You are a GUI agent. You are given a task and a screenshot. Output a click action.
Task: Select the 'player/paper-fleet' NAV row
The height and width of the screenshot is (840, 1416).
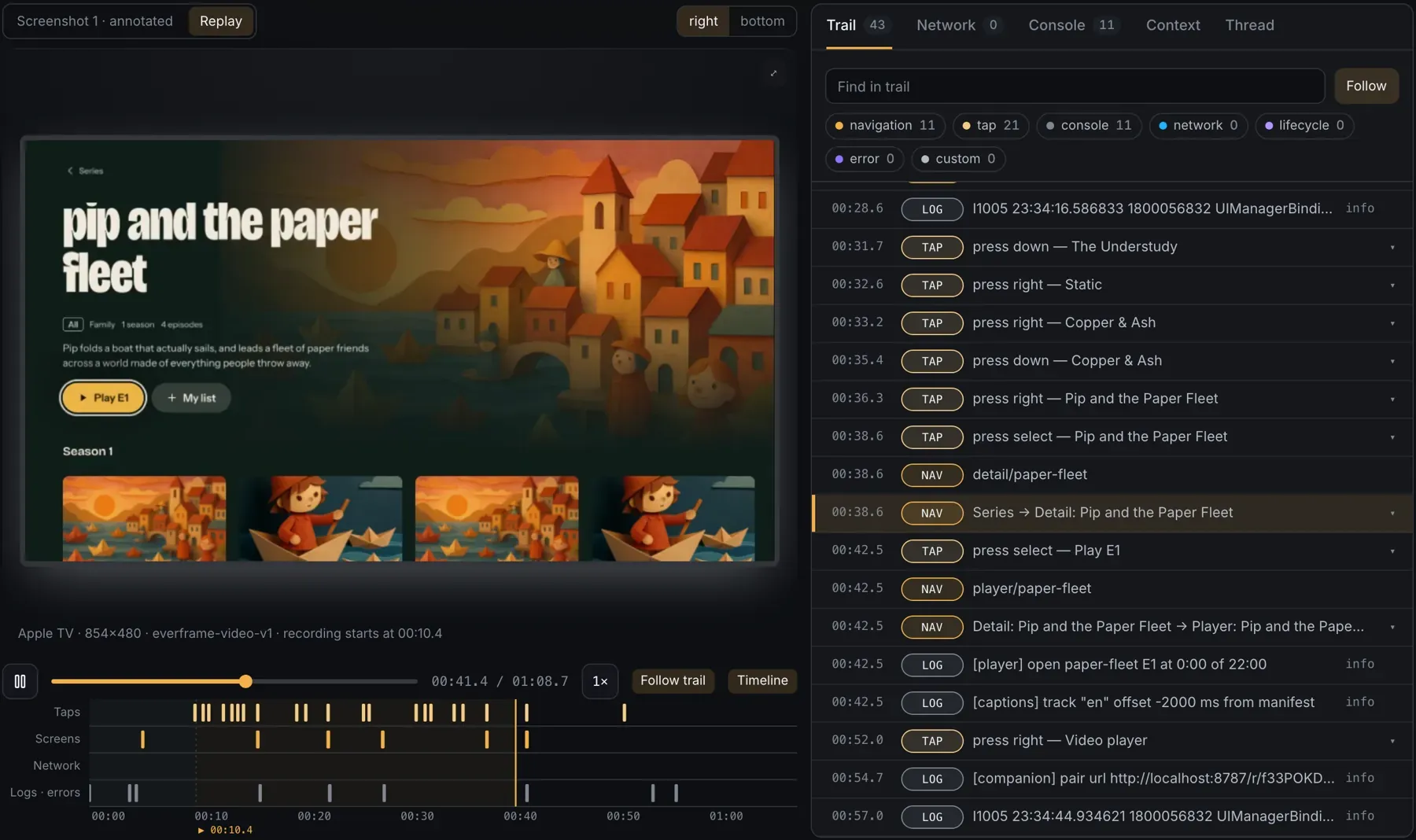1112,588
